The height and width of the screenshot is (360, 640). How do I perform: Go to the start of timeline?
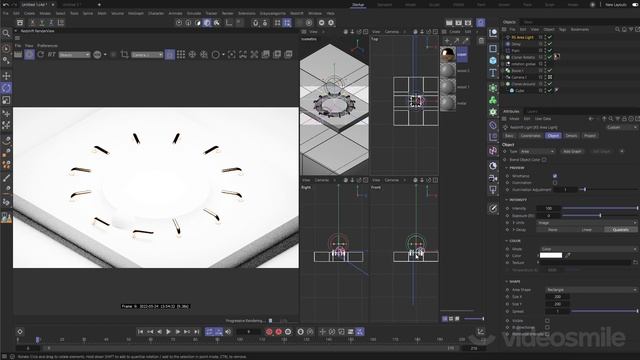140,332
